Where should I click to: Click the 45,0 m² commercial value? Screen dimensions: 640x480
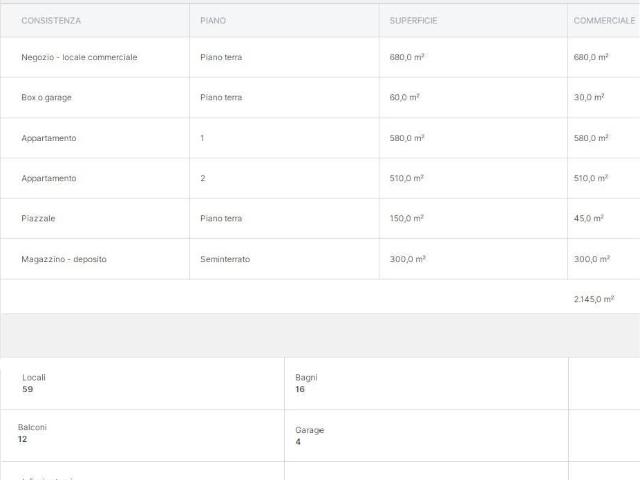click(589, 218)
